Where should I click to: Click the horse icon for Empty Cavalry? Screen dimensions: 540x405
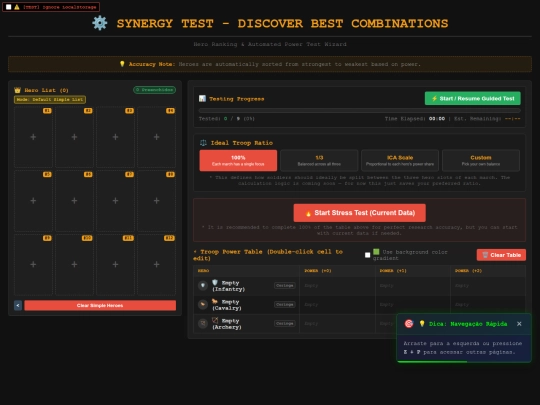215,301
